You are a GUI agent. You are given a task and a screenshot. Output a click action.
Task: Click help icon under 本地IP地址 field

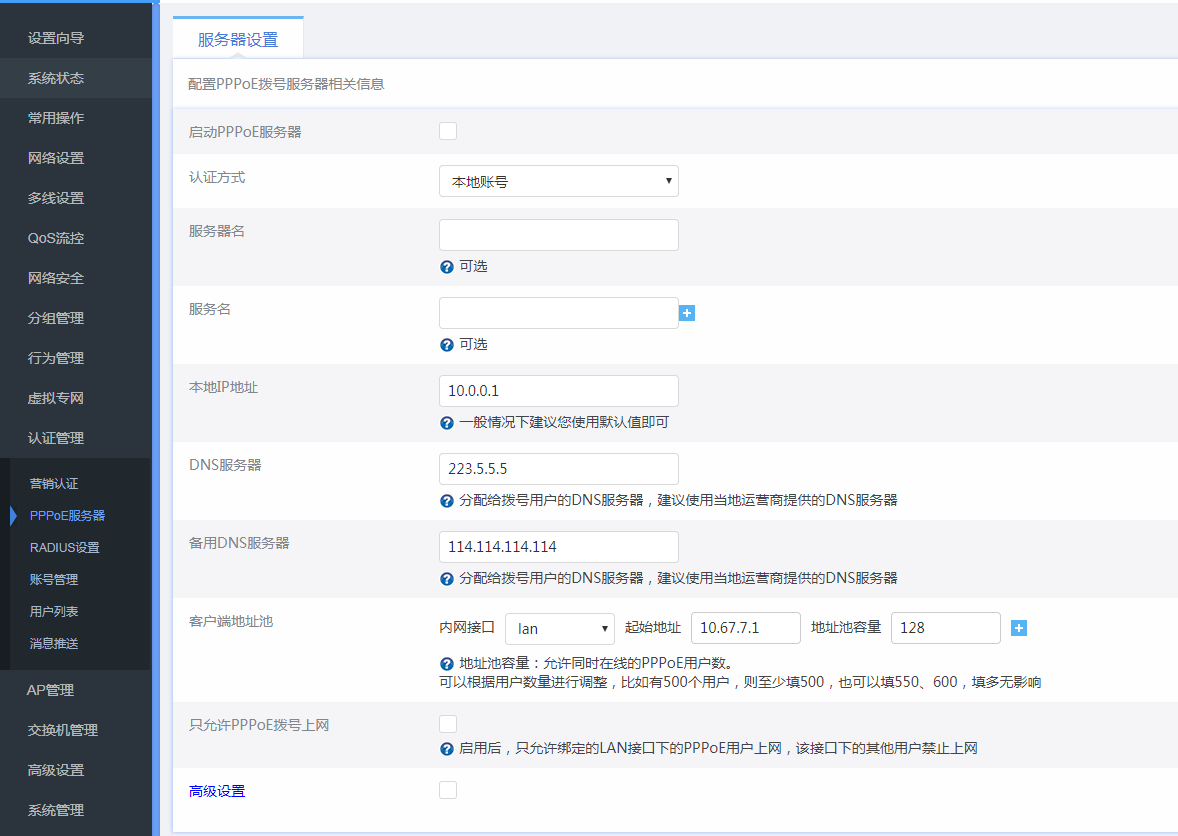pos(447,423)
